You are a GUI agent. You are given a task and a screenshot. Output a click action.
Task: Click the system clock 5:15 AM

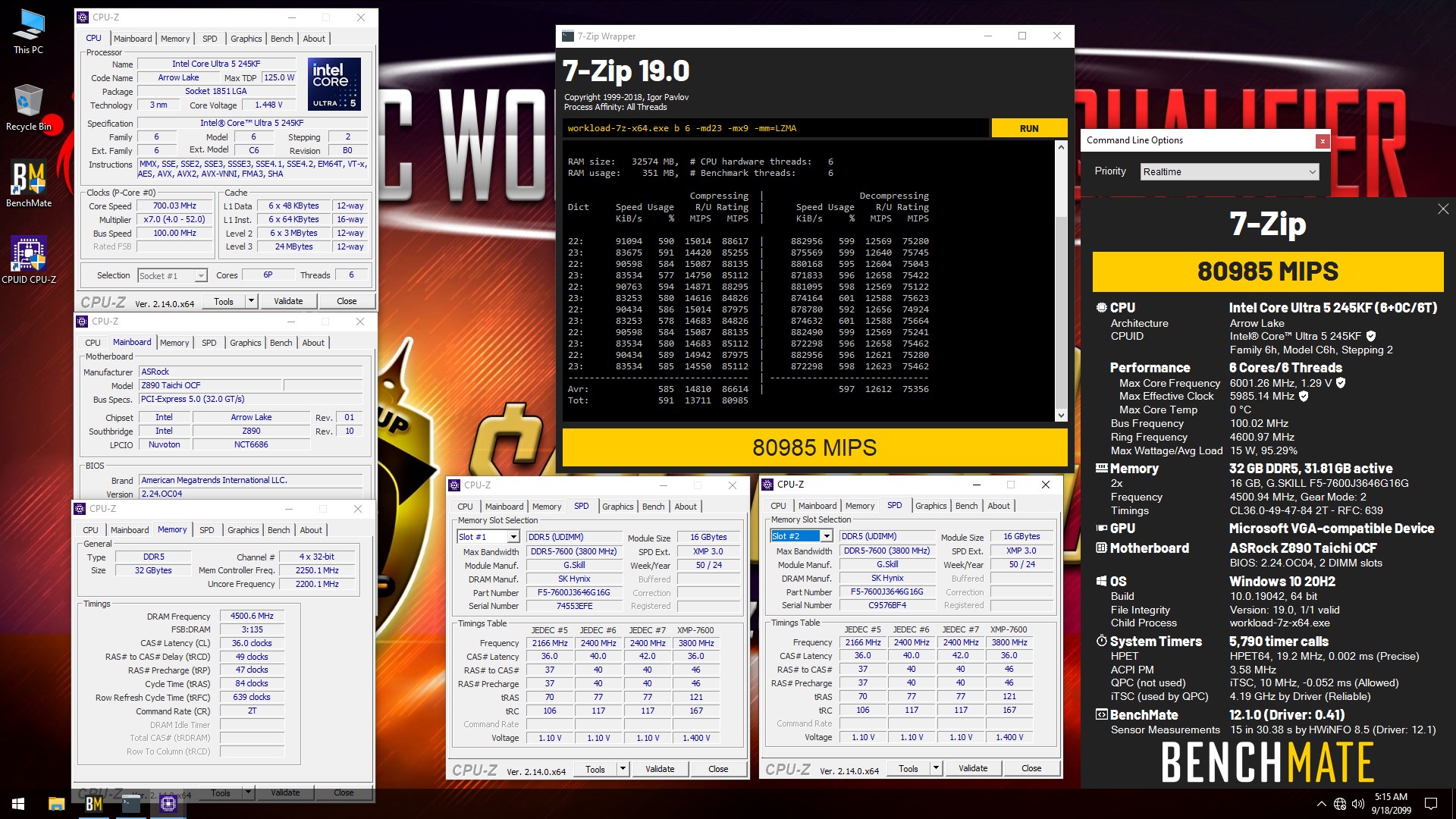[x=1391, y=797]
